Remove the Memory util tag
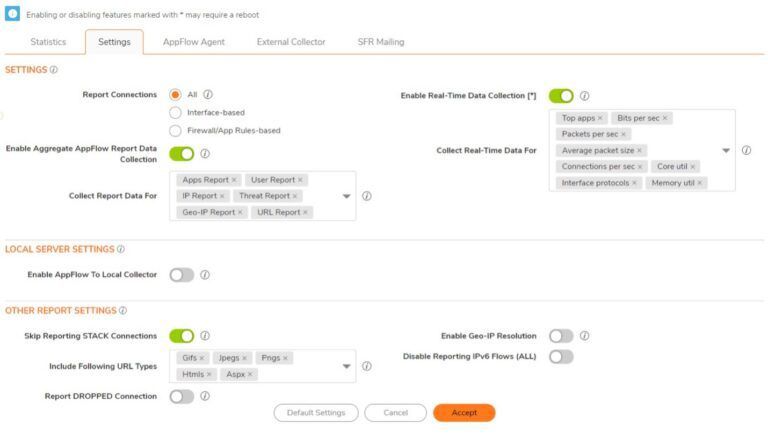 699,183
